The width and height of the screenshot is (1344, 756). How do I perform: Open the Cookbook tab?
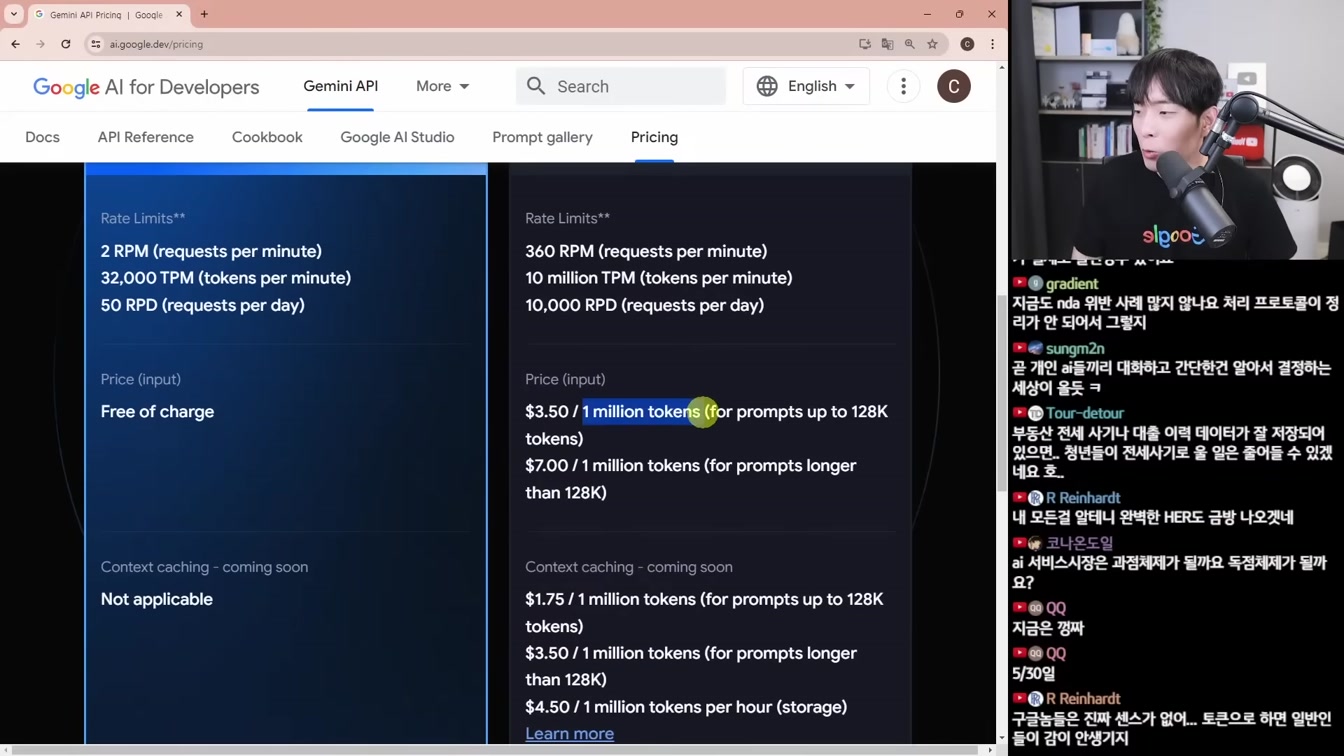(x=267, y=137)
